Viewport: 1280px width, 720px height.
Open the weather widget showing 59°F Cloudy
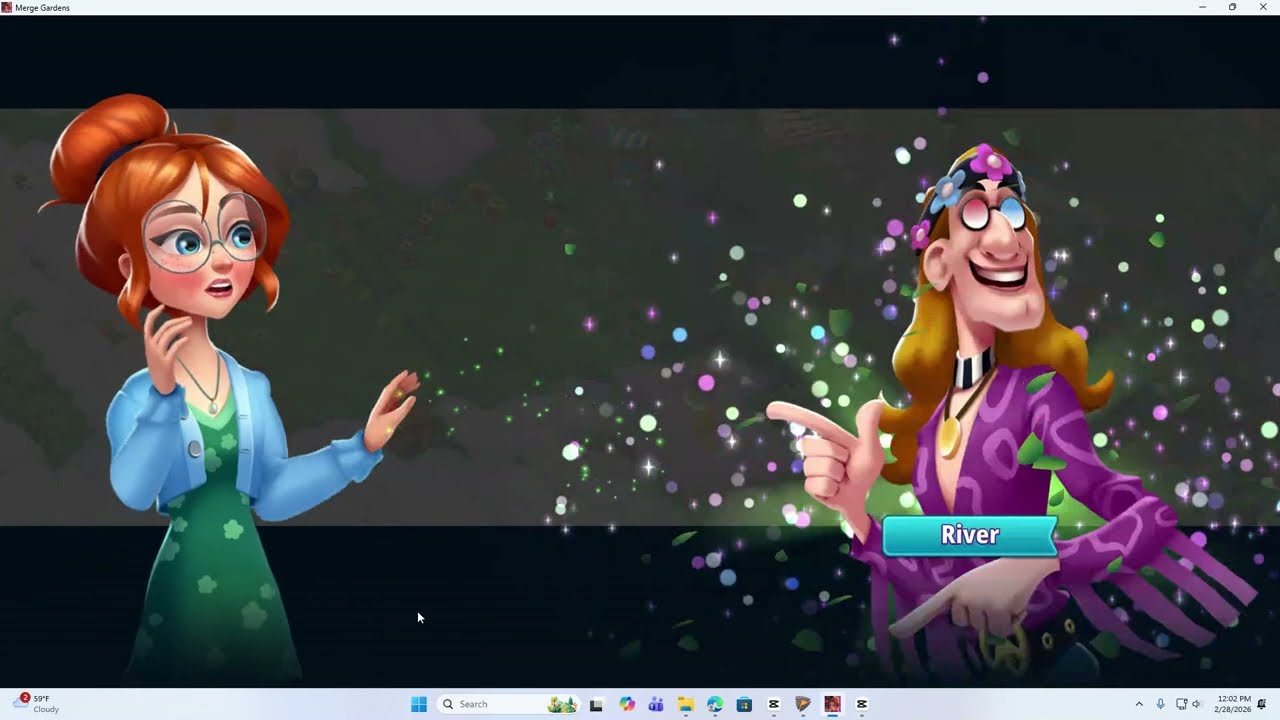tap(36, 704)
